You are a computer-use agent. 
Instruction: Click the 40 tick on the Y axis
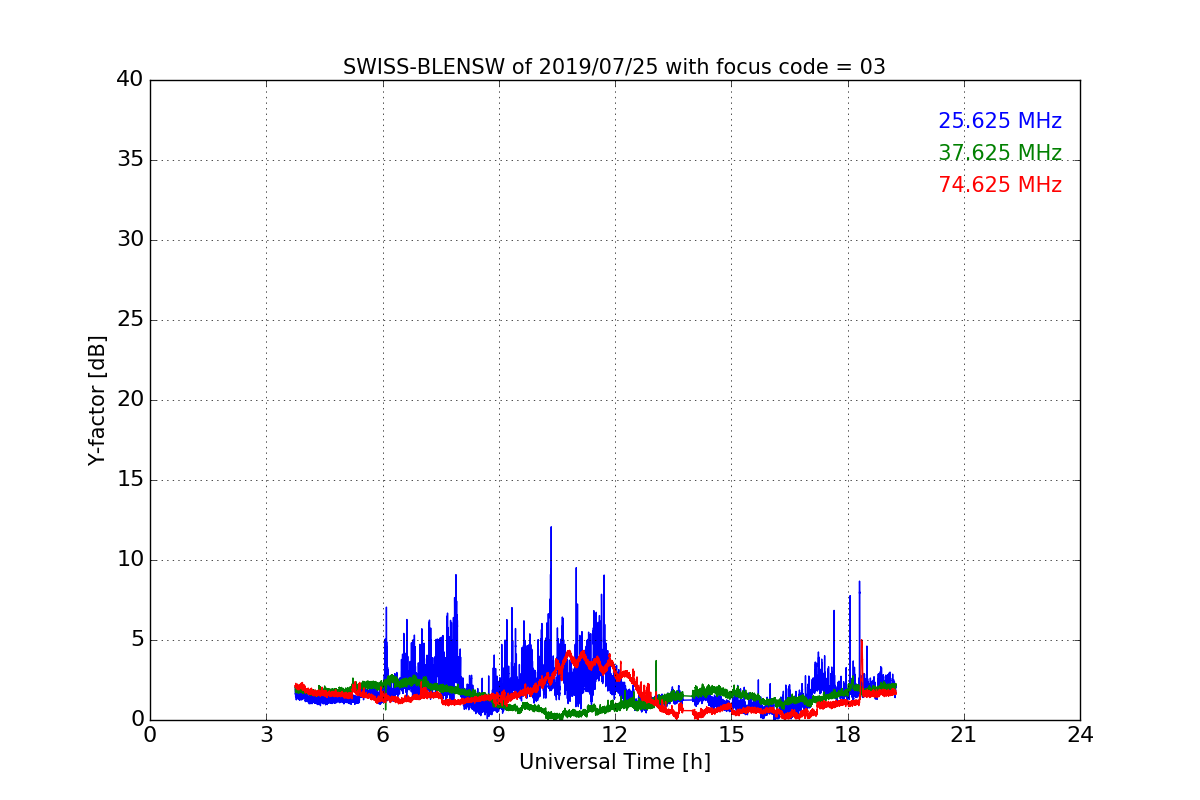(x=130, y=80)
